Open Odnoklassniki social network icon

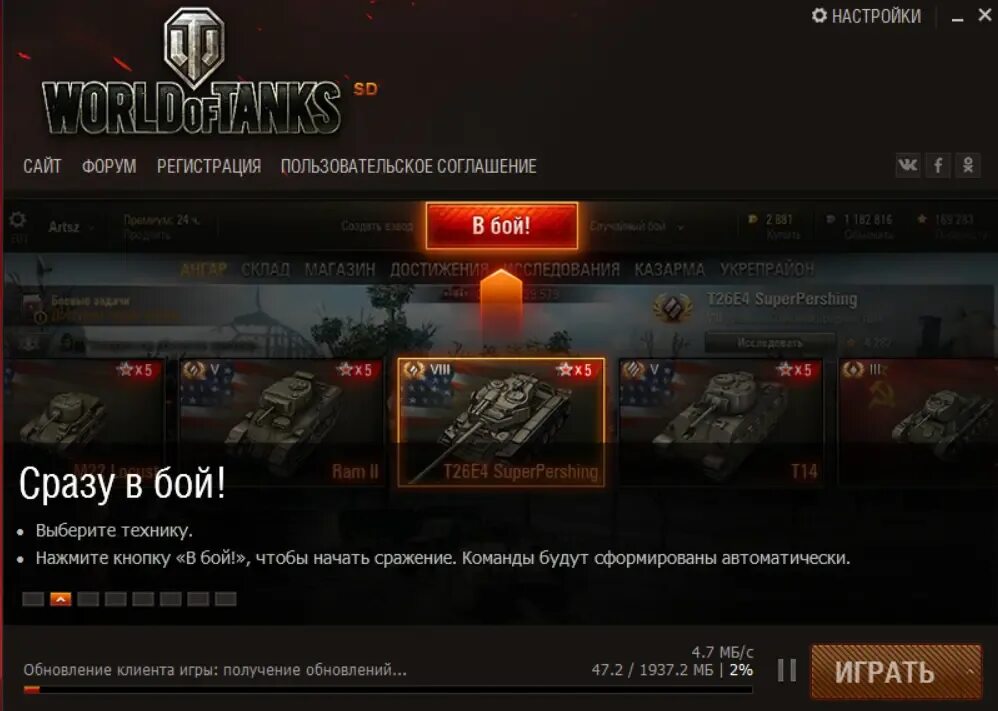(968, 165)
